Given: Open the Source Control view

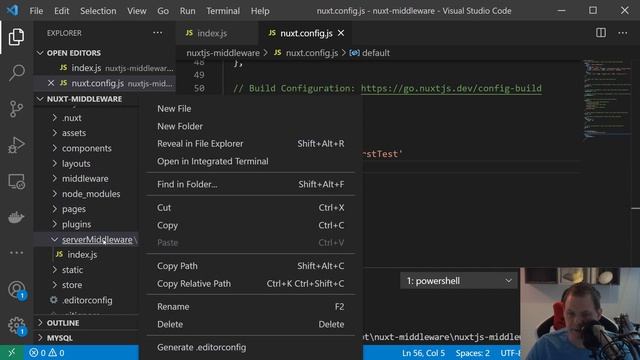Looking at the screenshot, I should coord(16,109).
